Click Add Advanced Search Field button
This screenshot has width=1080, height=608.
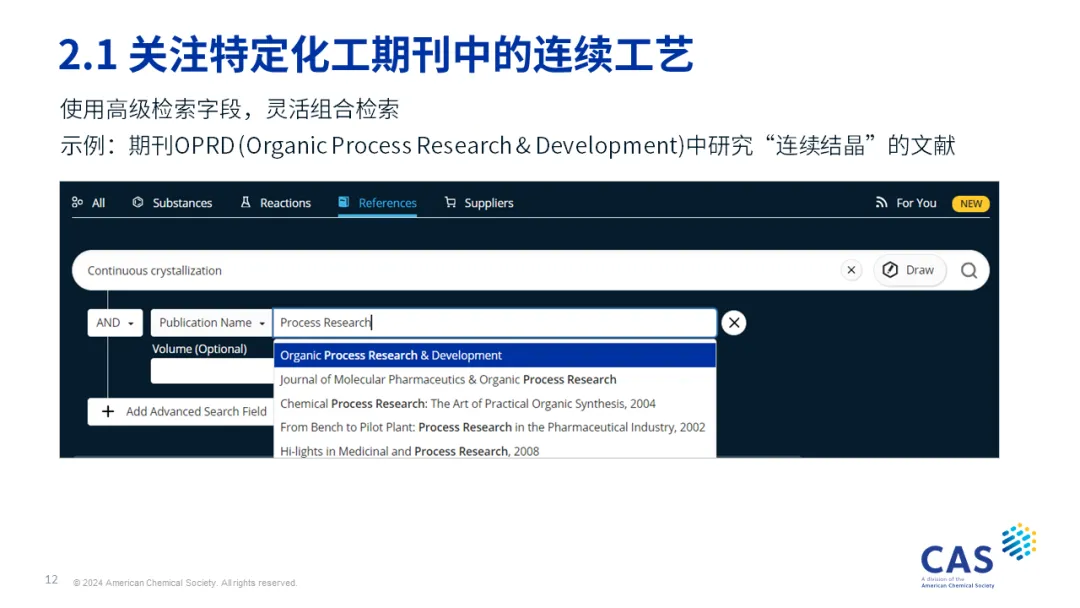(x=180, y=412)
